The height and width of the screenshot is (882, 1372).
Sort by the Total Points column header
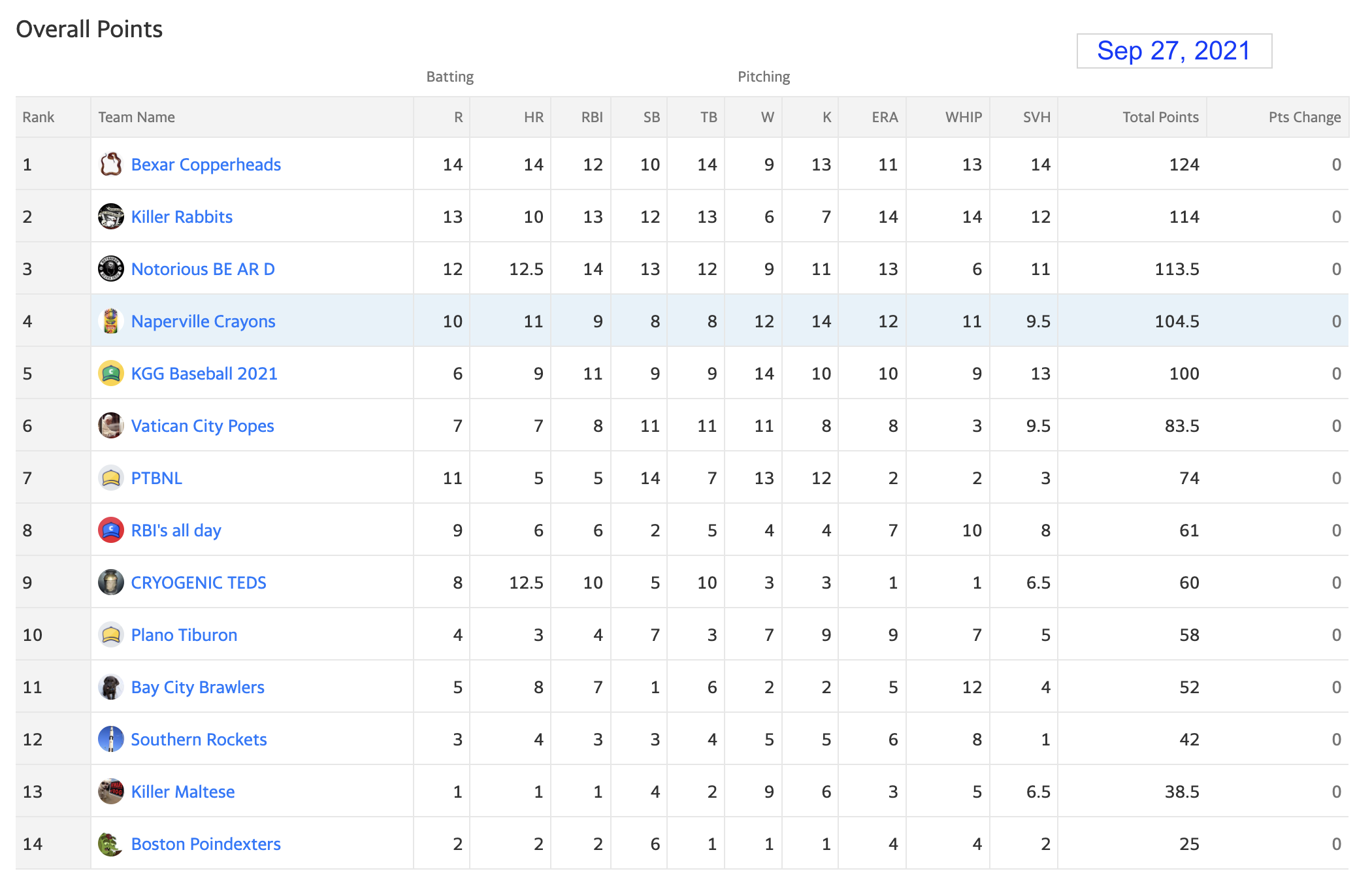point(1160,117)
